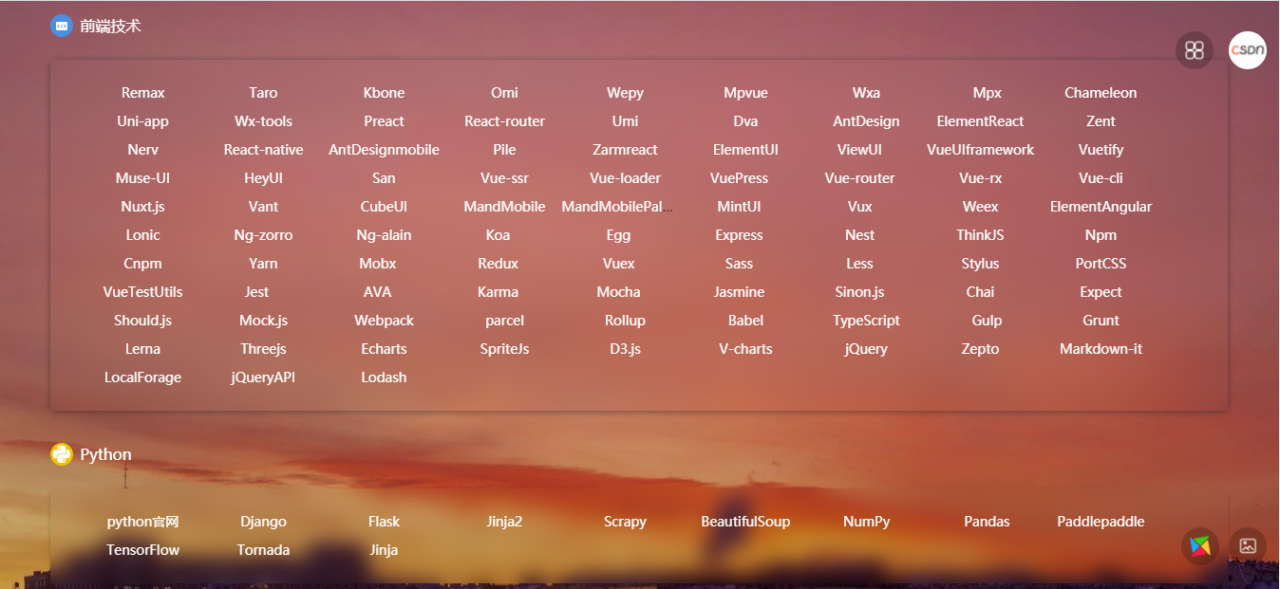Screen dimensions: 1280x589
Task: Open the TensorFlow link
Action: (x=143, y=550)
